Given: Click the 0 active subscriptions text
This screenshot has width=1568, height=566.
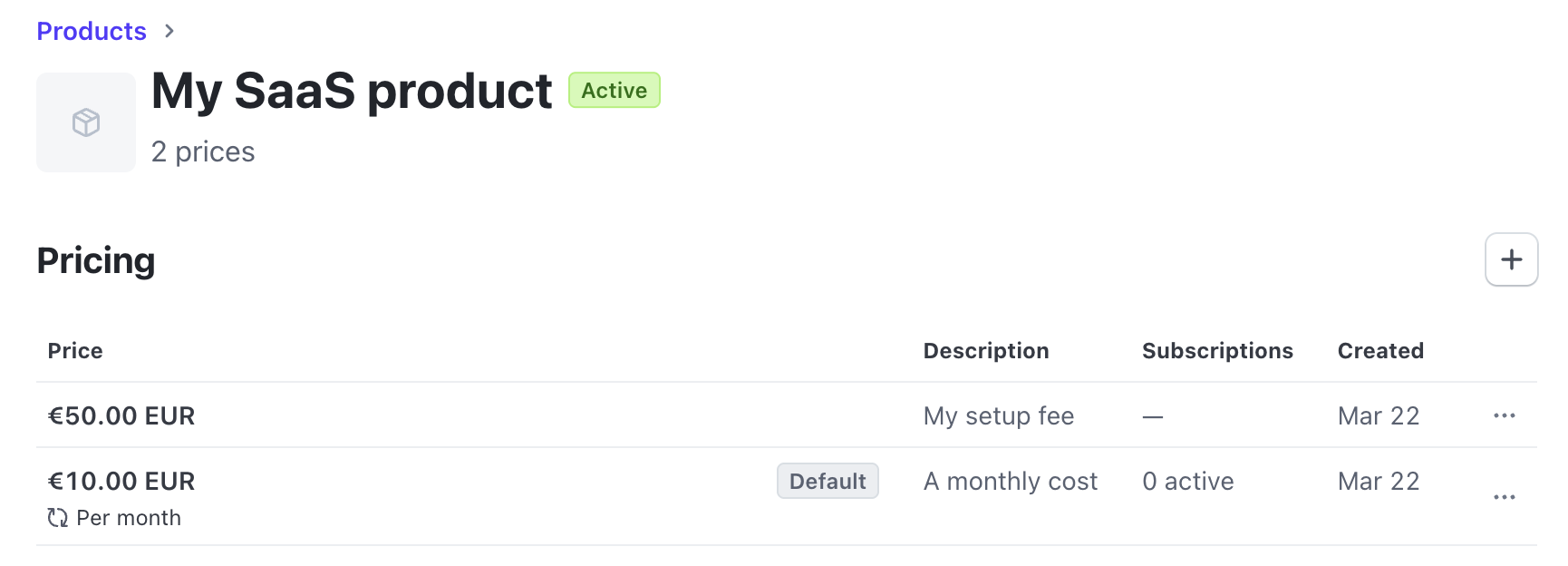Looking at the screenshot, I should click(x=1187, y=482).
